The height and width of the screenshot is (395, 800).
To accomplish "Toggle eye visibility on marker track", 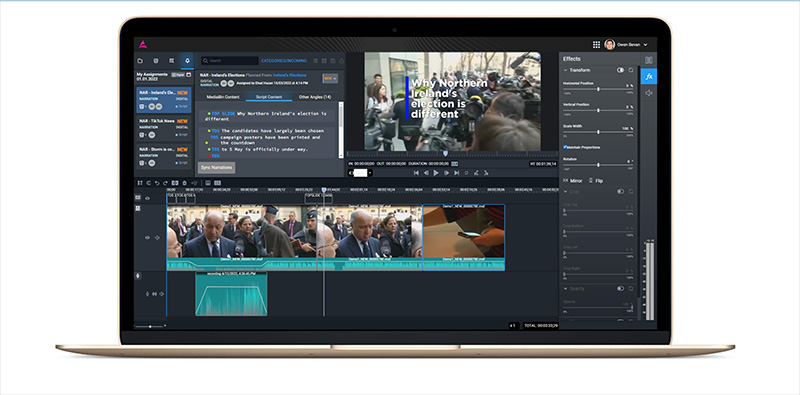I will 147,198.
